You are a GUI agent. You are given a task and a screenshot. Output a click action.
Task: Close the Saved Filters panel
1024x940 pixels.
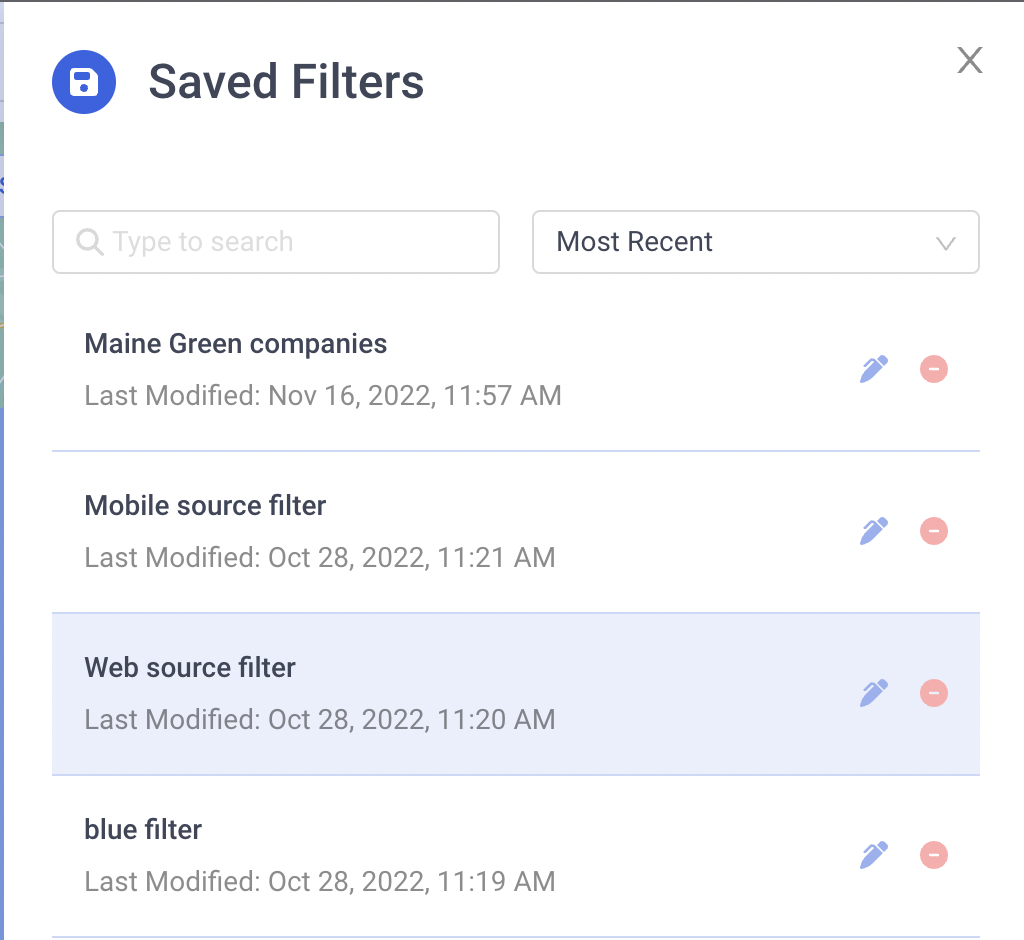click(x=970, y=61)
